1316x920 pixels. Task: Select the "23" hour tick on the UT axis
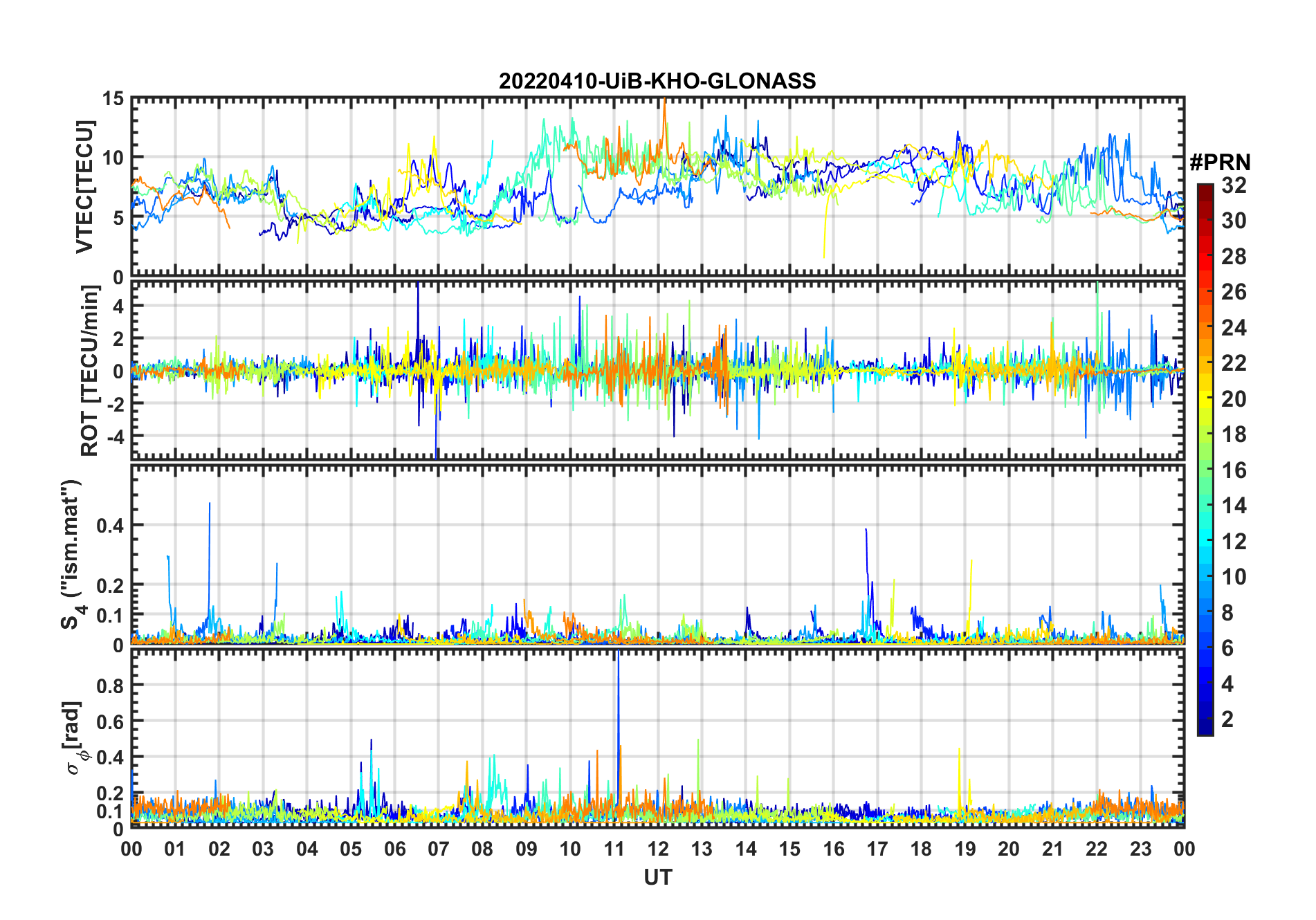pos(1140,849)
